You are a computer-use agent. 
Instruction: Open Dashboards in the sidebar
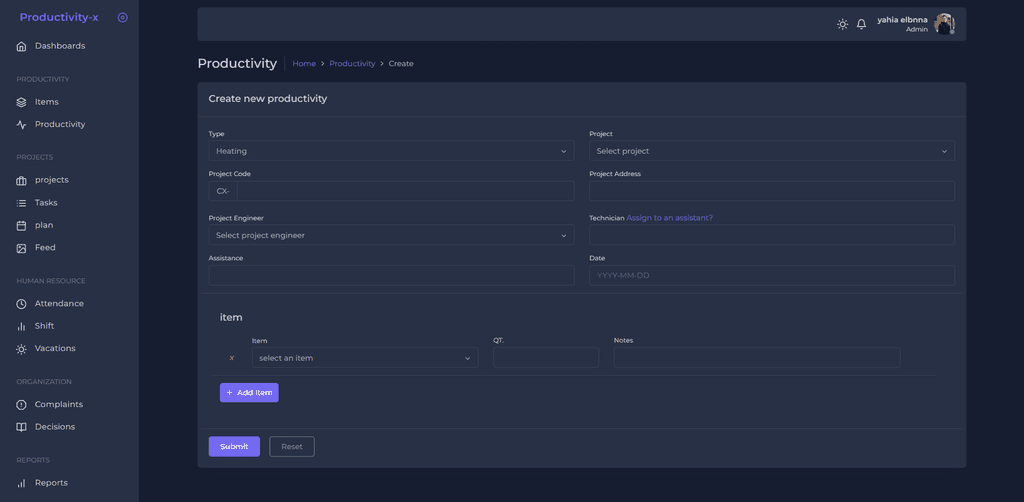[60, 46]
